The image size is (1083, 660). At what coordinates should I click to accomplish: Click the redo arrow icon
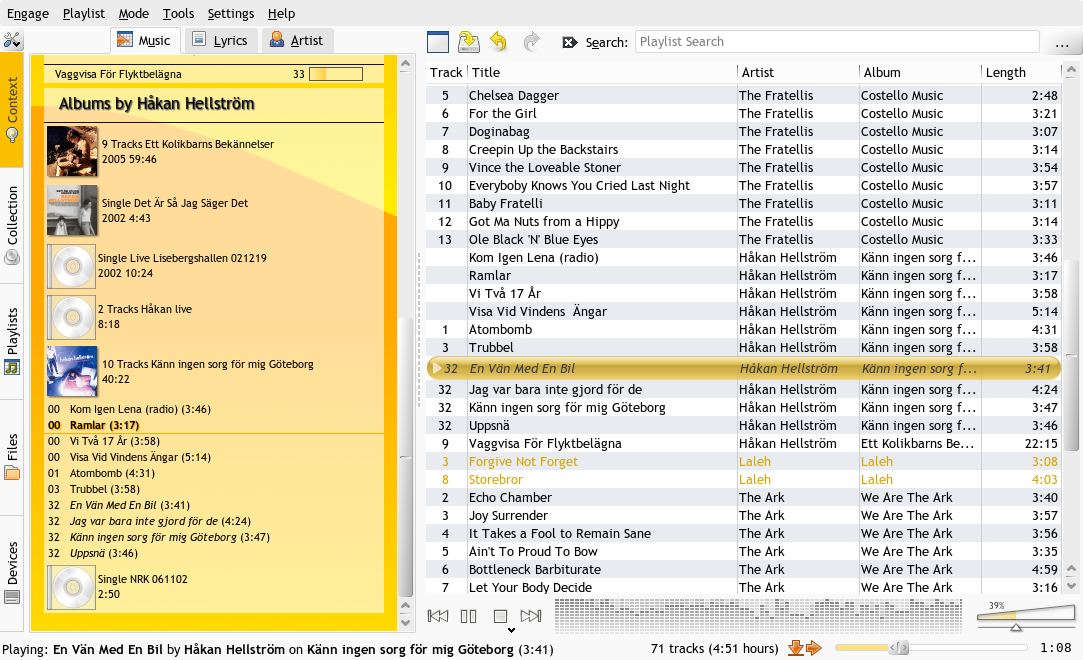[531, 42]
